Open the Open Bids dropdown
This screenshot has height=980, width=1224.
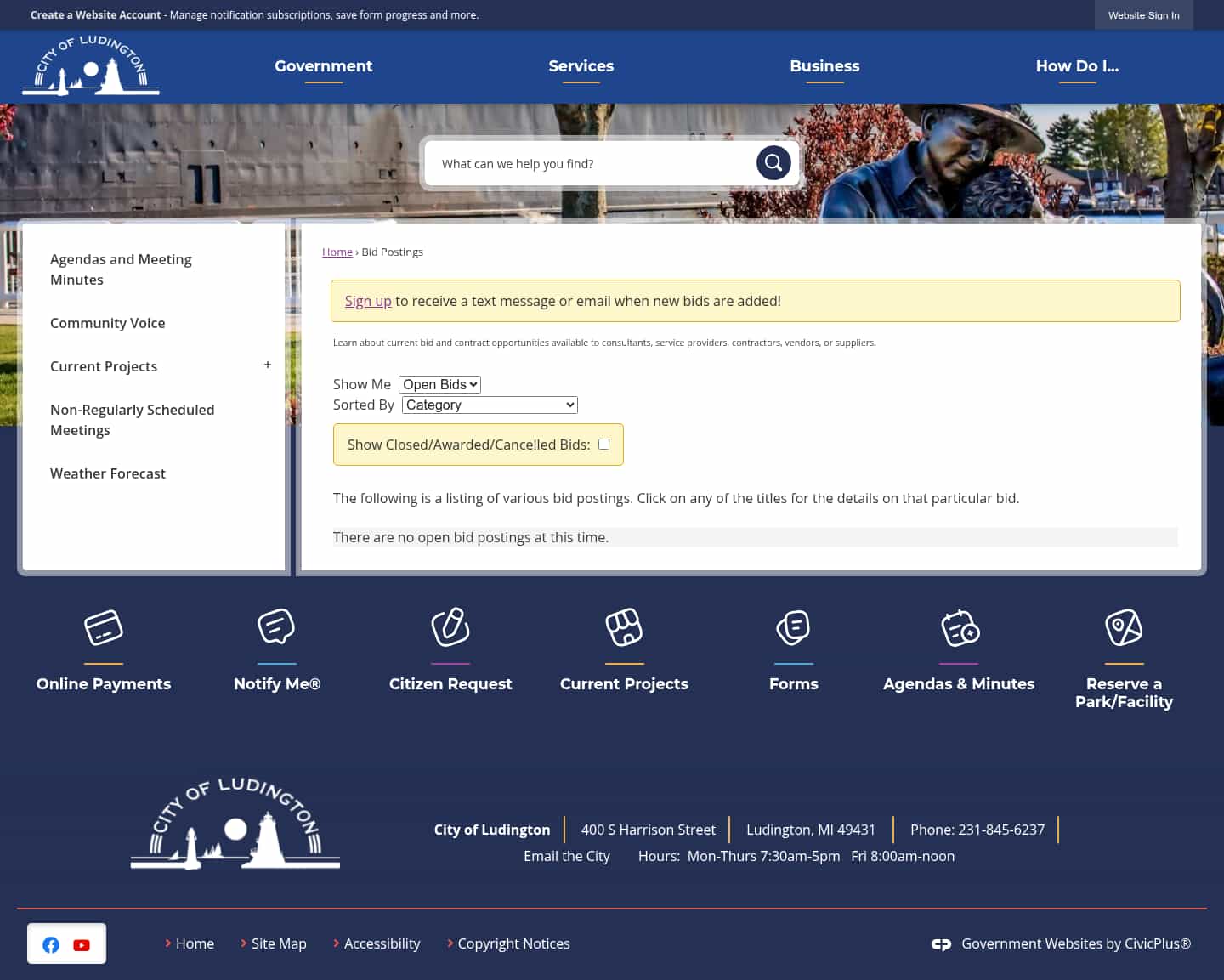click(439, 384)
